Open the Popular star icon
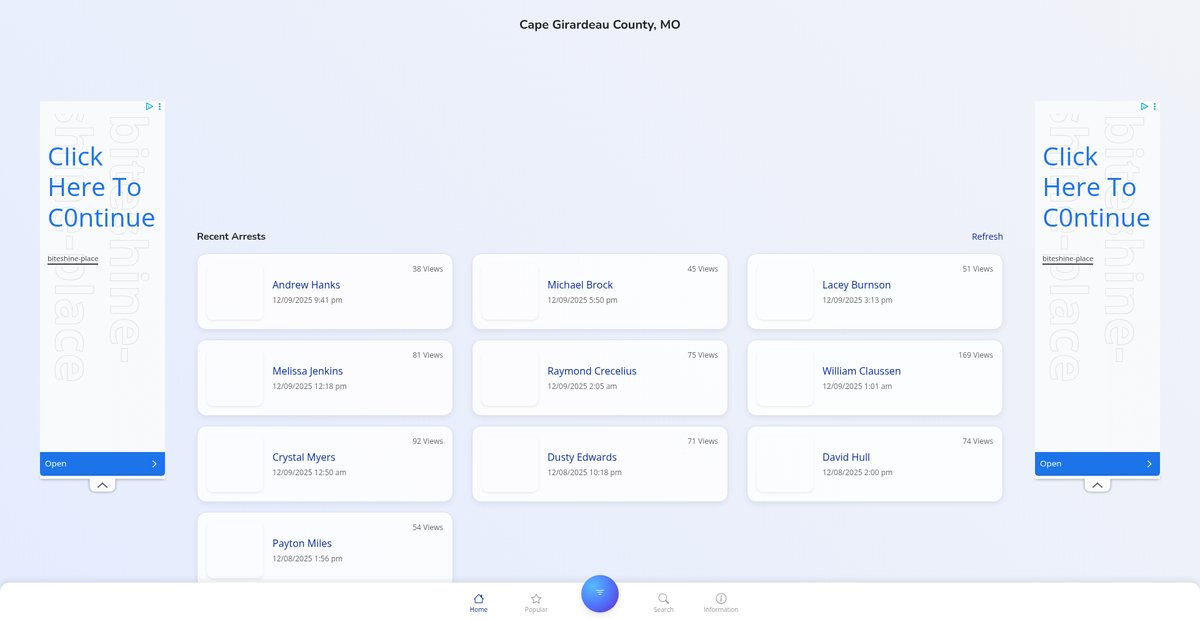The height and width of the screenshot is (620, 1200). pos(536,598)
